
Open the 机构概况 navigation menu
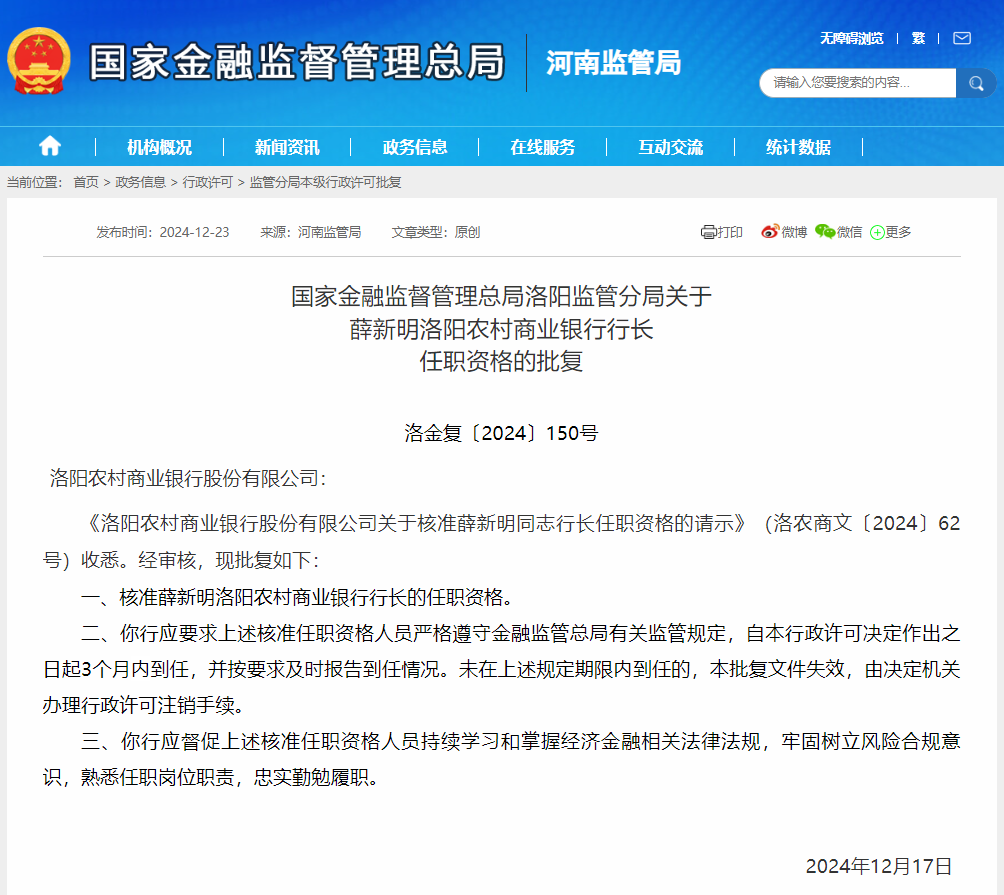[x=159, y=147]
